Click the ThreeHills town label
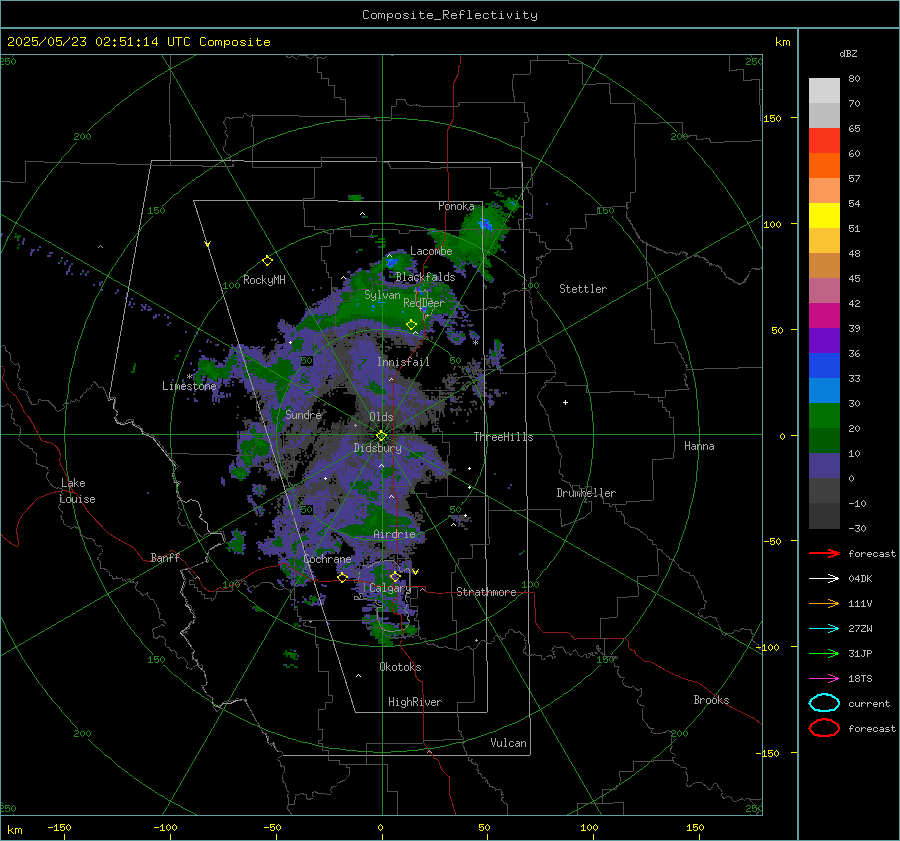Screen dimensions: 900x841 503,437
